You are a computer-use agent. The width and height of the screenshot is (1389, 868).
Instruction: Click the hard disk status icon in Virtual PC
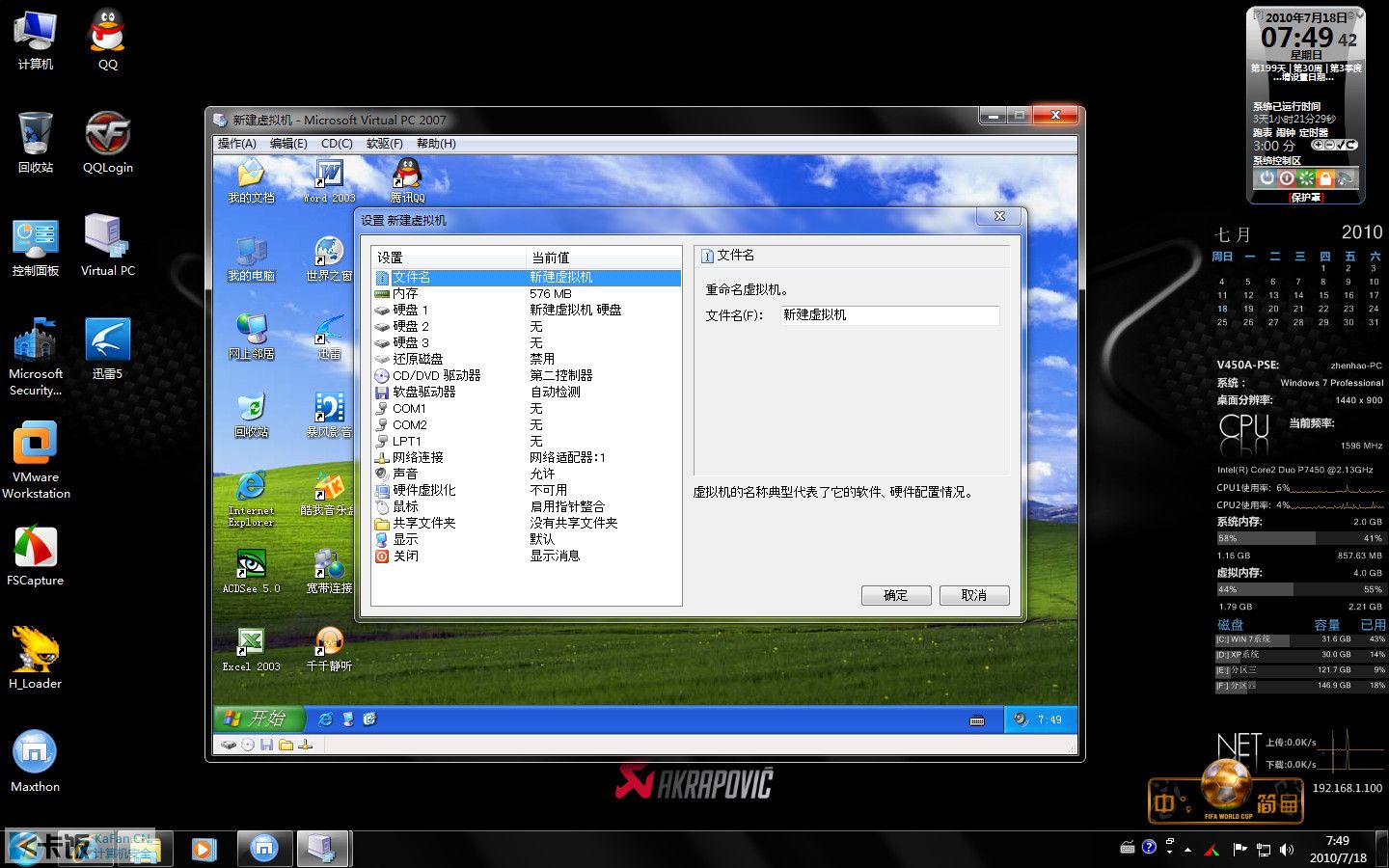pyautogui.click(x=229, y=745)
